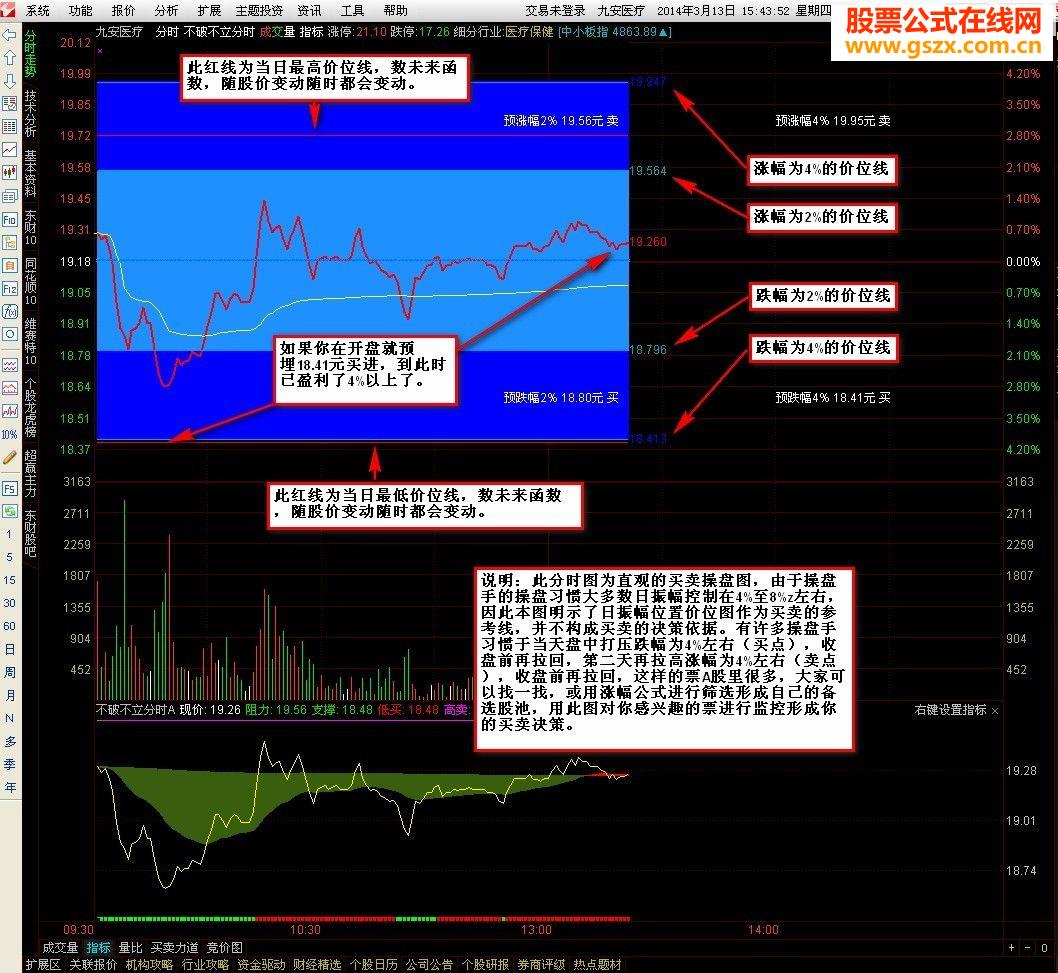The image size is (1058, 973).
Task: Open the 资讯 menu
Action: pyautogui.click(x=309, y=11)
